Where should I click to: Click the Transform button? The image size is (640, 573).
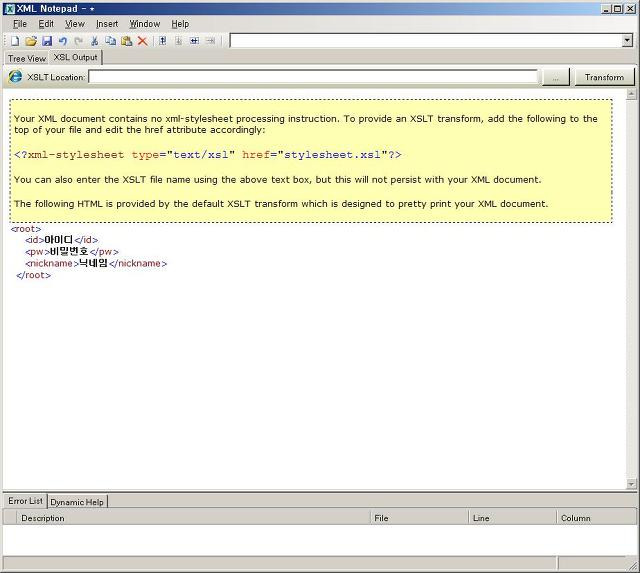click(x=604, y=77)
